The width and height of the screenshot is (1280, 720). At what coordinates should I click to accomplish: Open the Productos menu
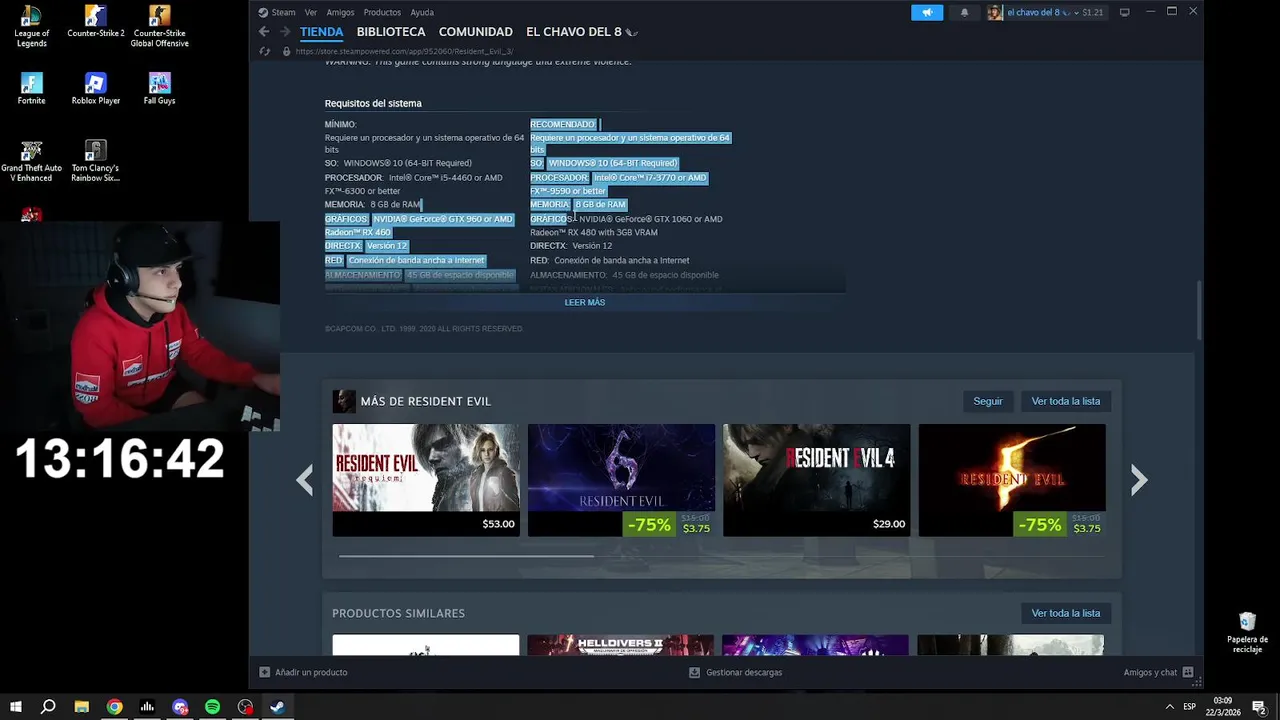coord(382,12)
